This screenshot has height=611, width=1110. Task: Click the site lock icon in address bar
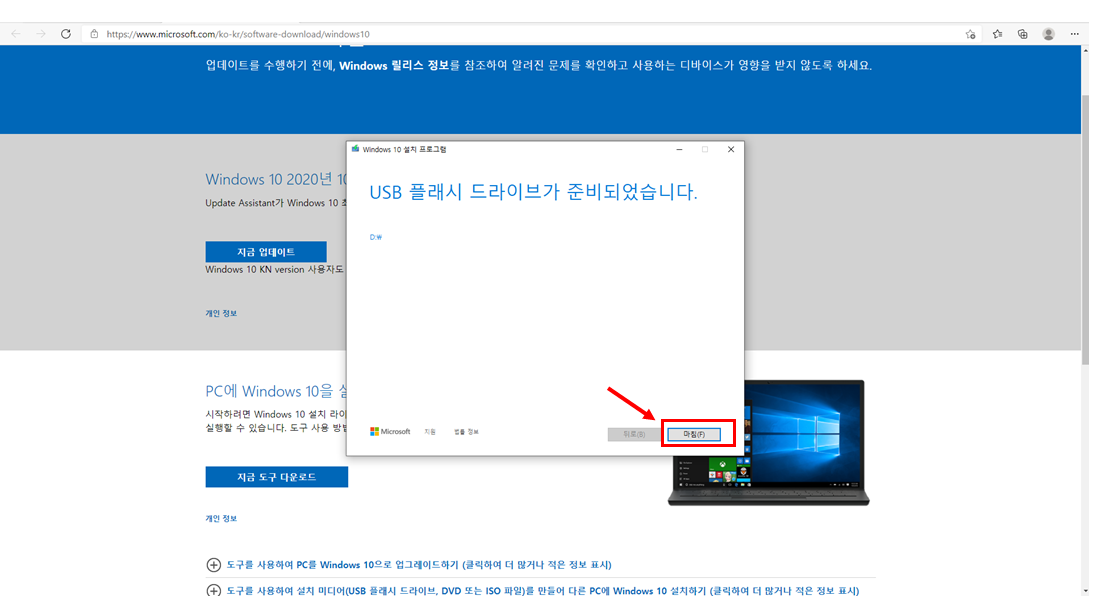pos(93,34)
